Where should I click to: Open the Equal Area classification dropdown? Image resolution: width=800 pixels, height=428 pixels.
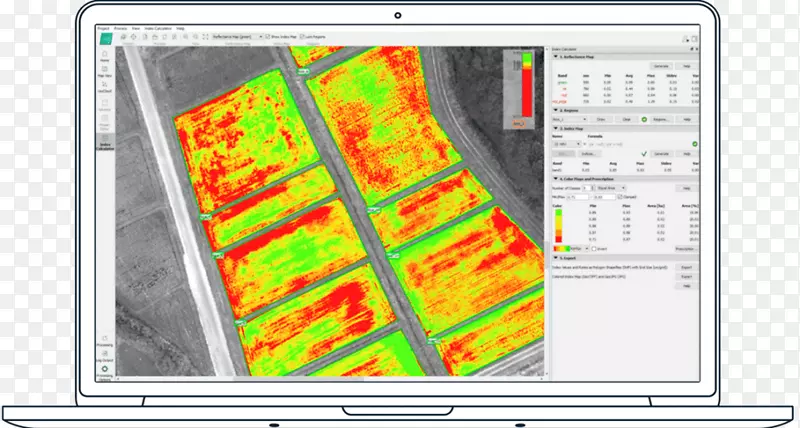(611, 188)
